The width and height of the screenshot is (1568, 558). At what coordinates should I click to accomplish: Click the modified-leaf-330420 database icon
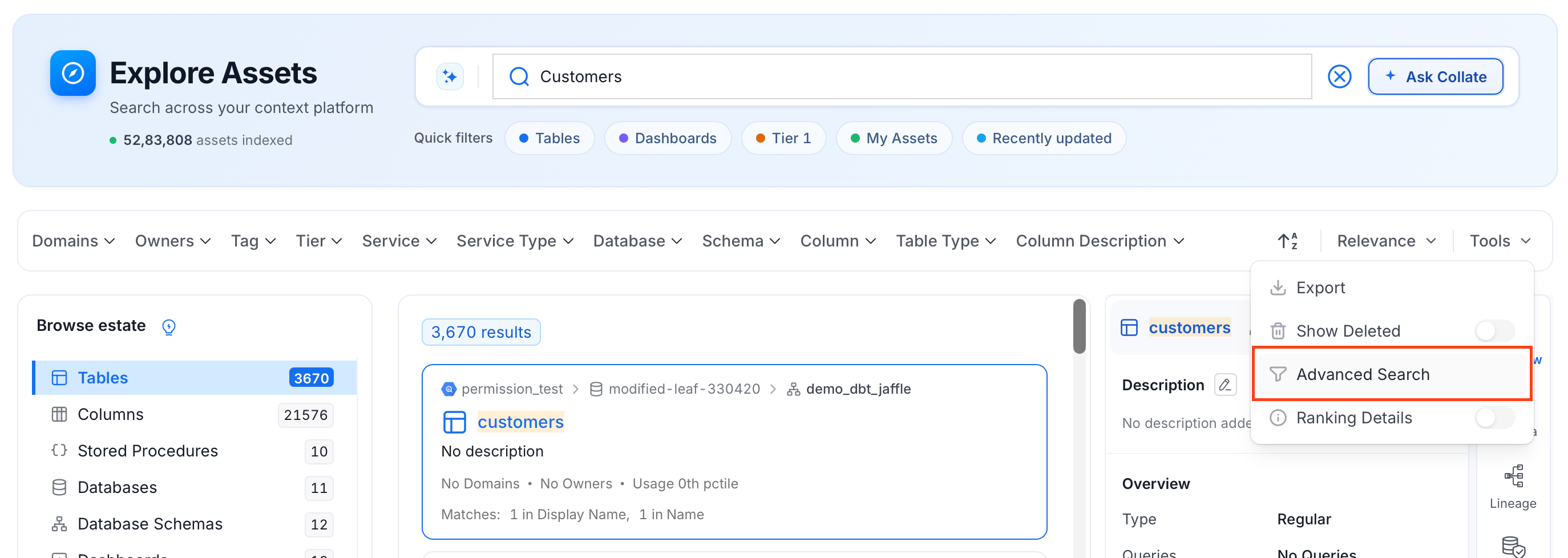coord(596,389)
